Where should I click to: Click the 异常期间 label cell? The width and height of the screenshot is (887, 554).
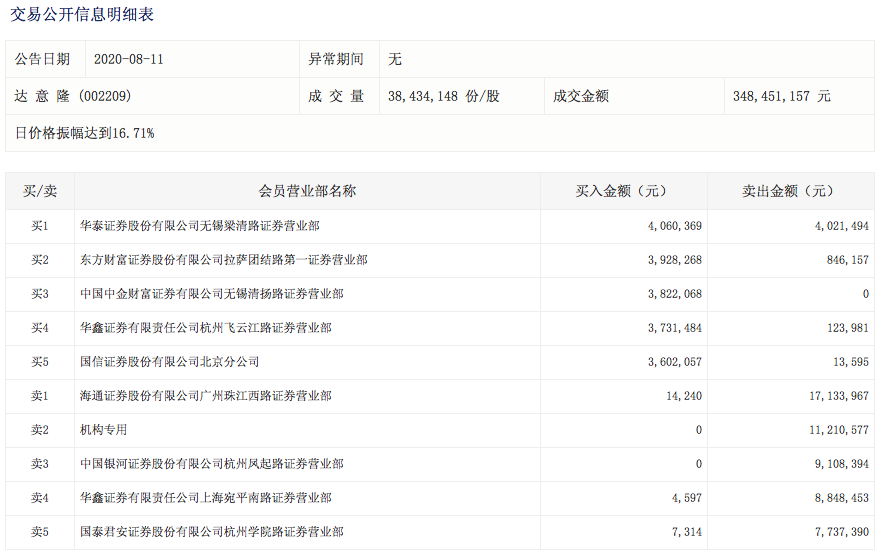pyautogui.click(x=339, y=59)
